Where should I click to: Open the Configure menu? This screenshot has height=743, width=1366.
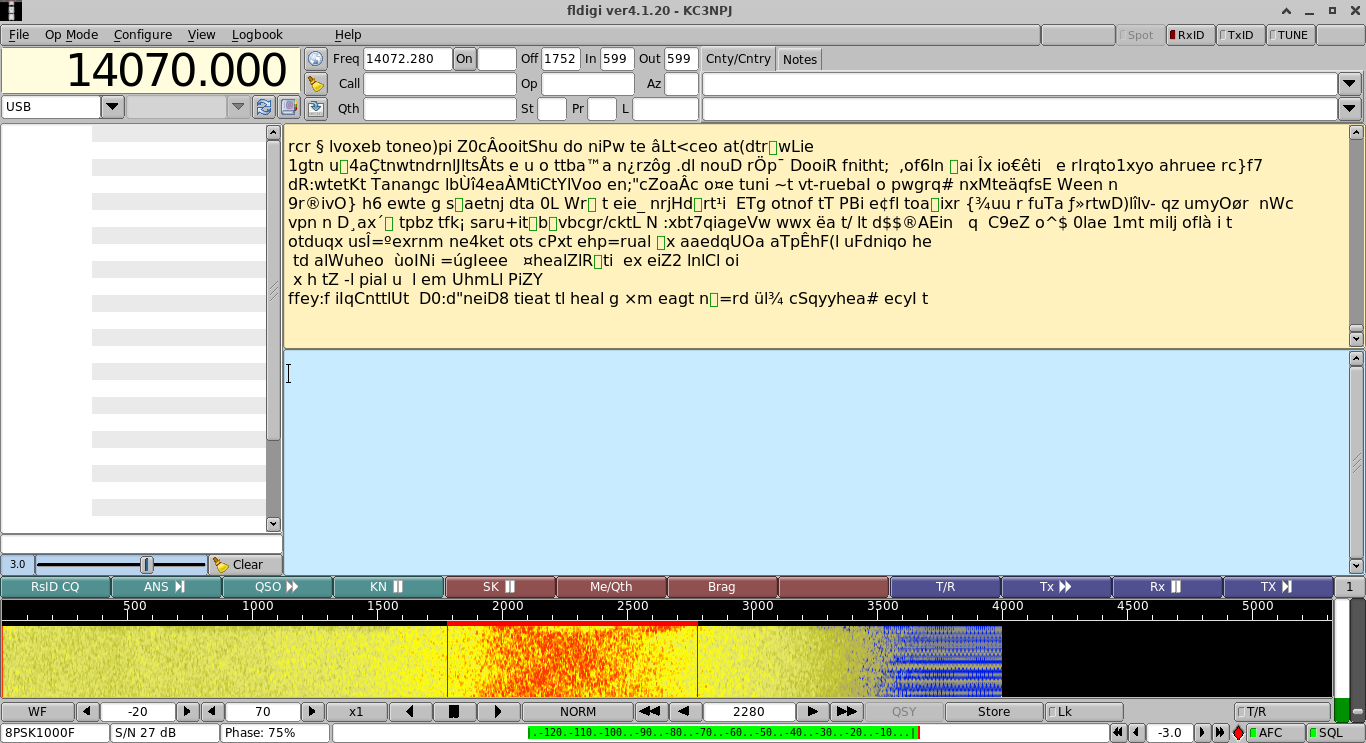142,35
